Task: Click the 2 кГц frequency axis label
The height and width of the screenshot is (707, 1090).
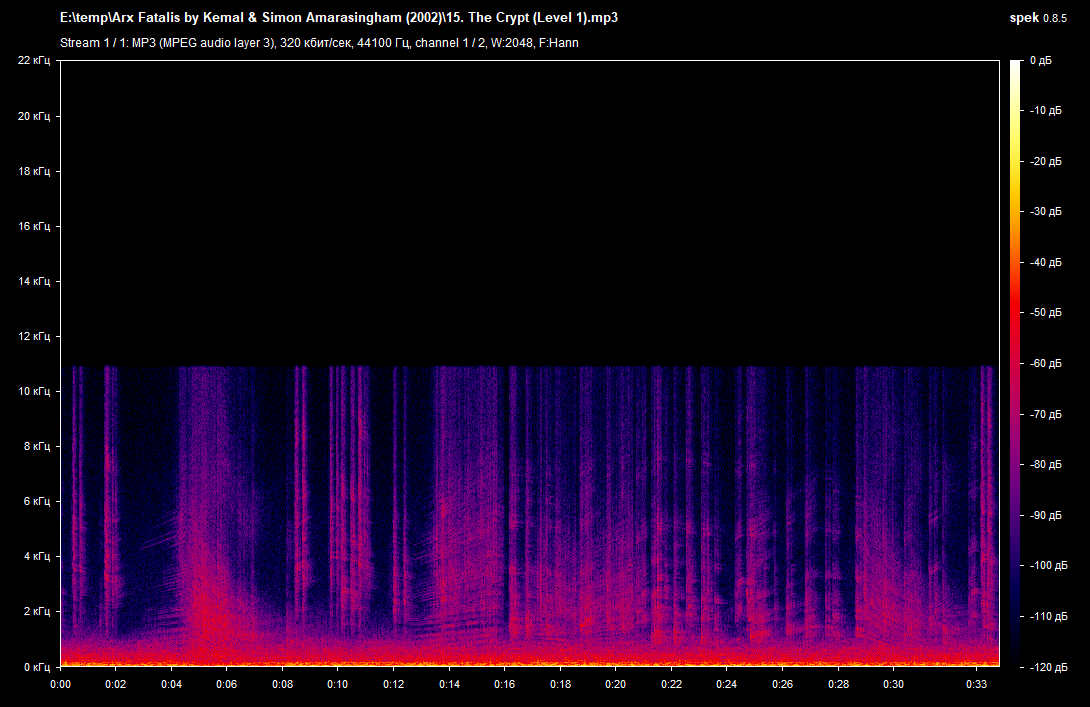Action: [x=37, y=612]
